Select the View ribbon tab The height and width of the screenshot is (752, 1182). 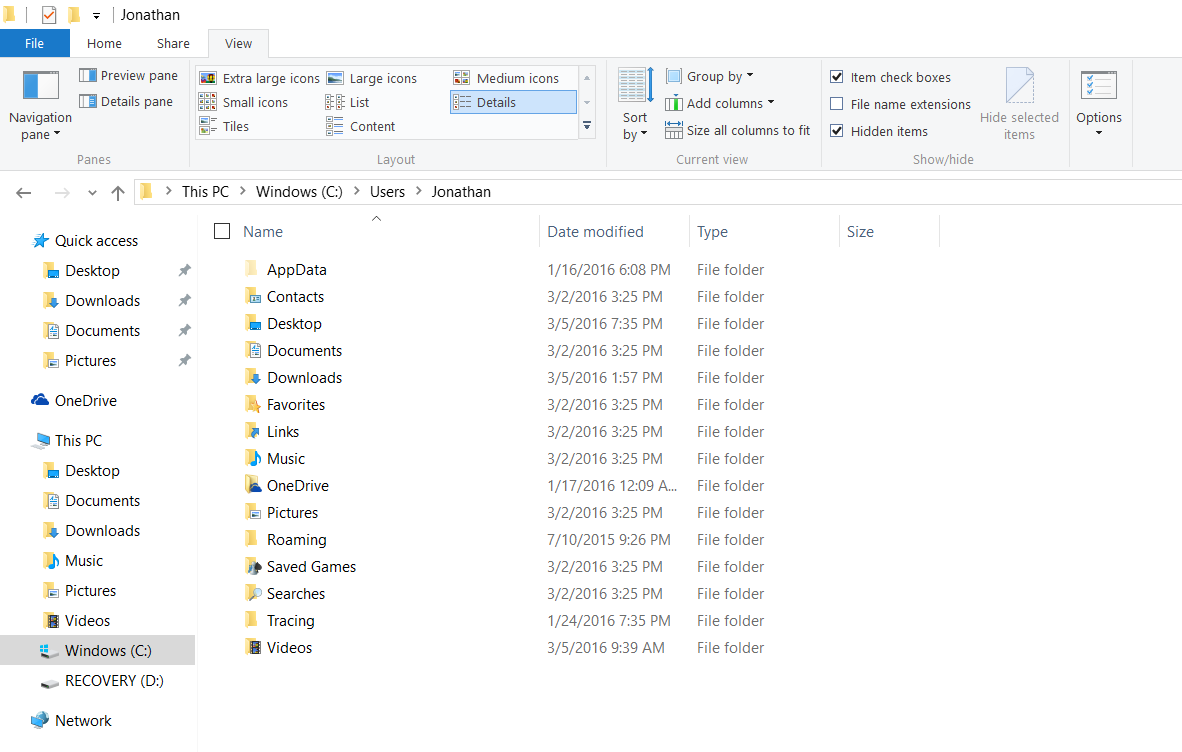[238, 44]
